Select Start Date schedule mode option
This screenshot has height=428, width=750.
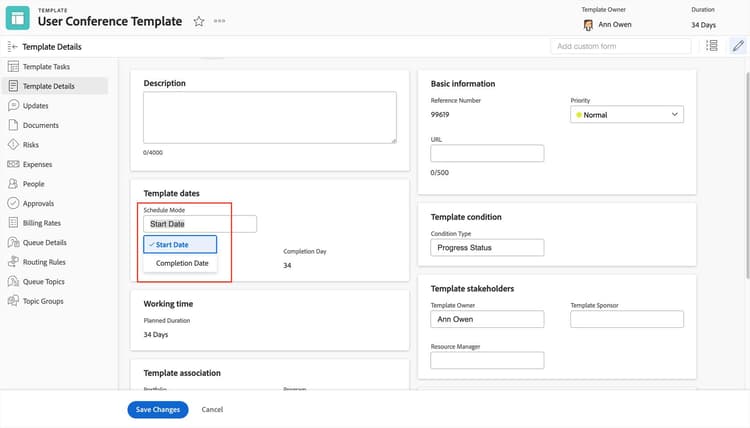click(172, 244)
